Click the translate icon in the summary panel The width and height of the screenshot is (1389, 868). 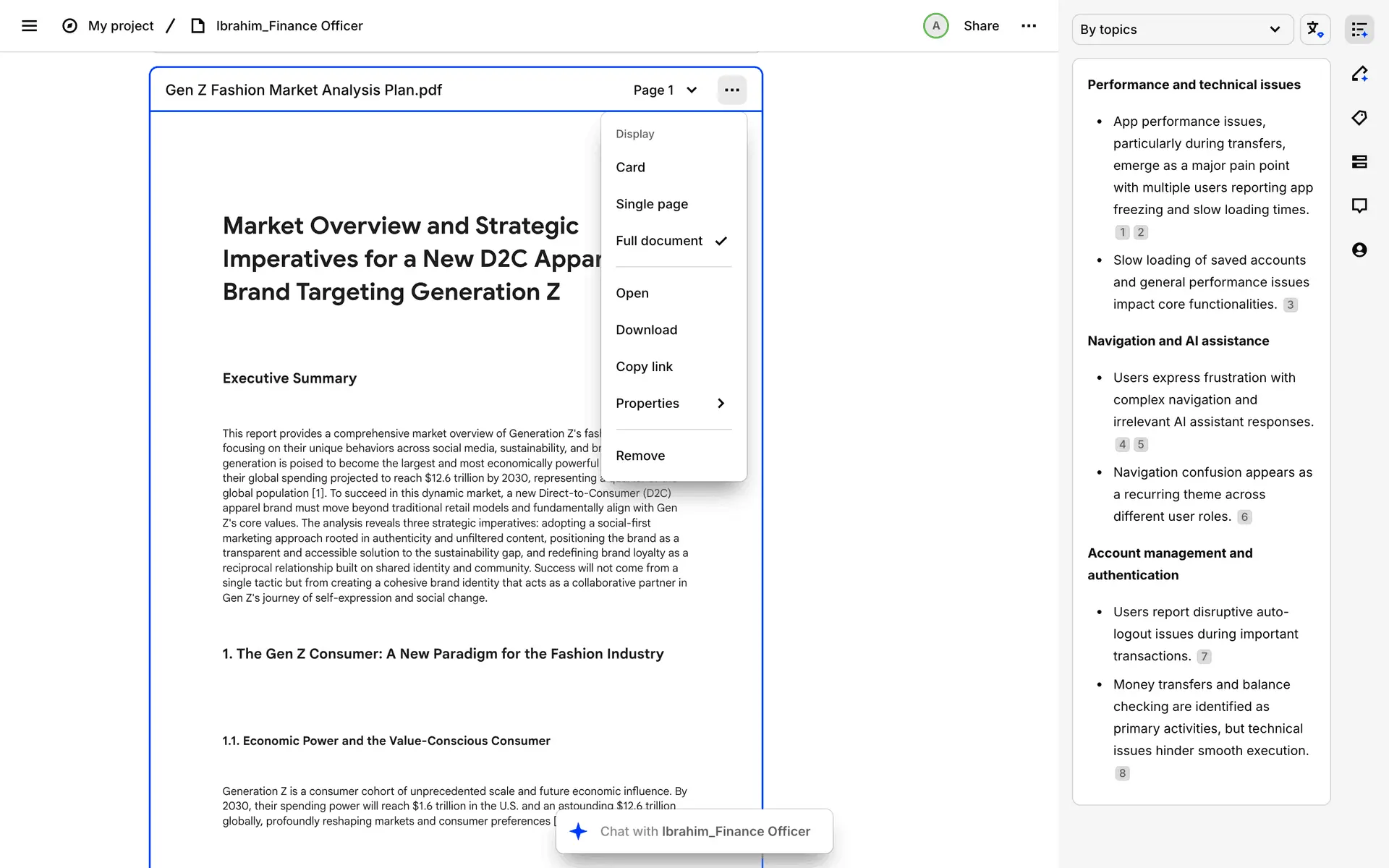tap(1314, 30)
